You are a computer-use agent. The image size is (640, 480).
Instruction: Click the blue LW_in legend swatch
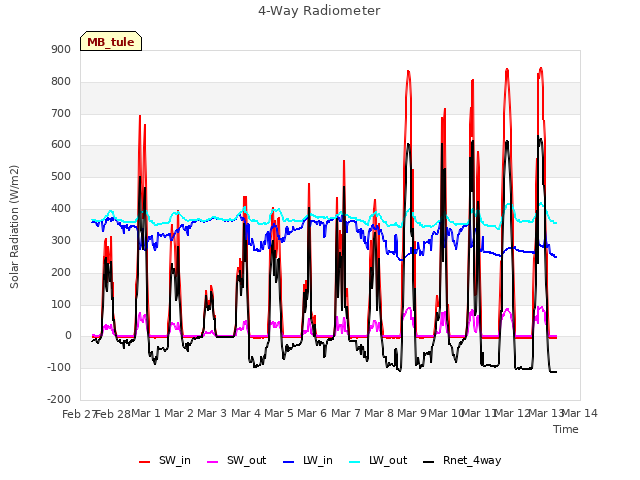pos(288,462)
